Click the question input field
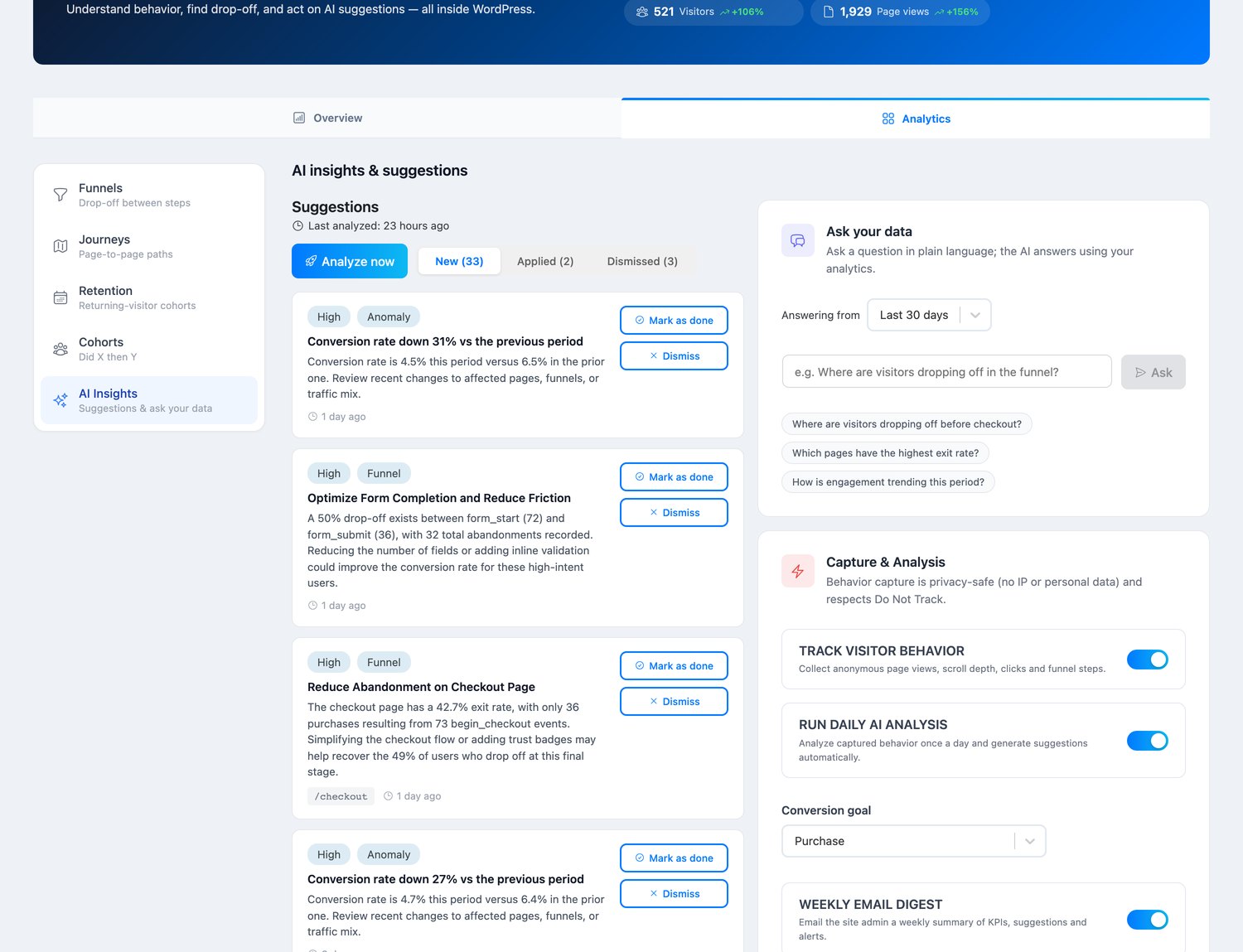The image size is (1243, 952). 946,372
